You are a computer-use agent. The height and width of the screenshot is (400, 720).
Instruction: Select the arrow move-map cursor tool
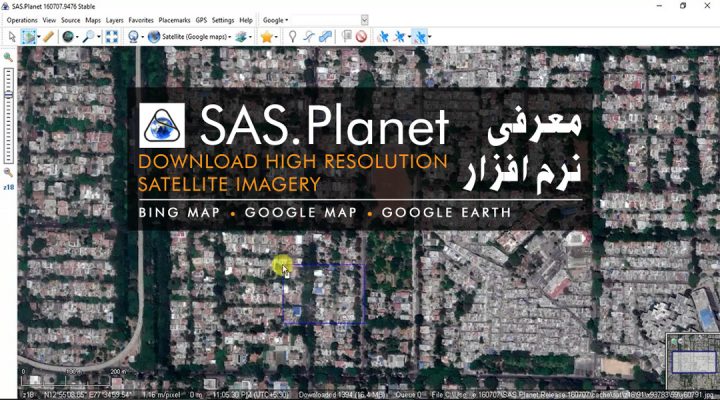pos(12,37)
